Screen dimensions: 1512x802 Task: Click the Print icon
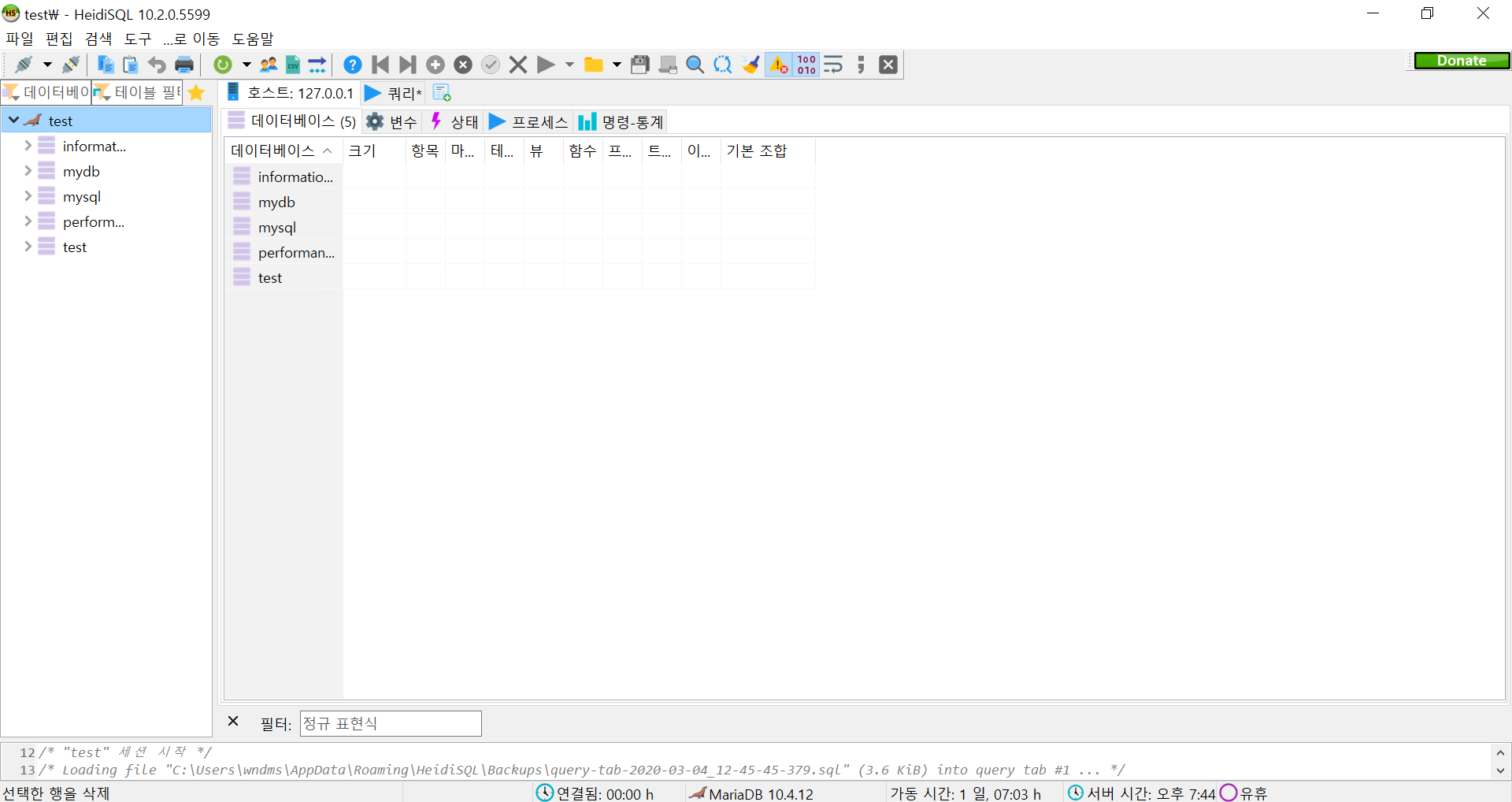pyautogui.click(x=184, y=65)
